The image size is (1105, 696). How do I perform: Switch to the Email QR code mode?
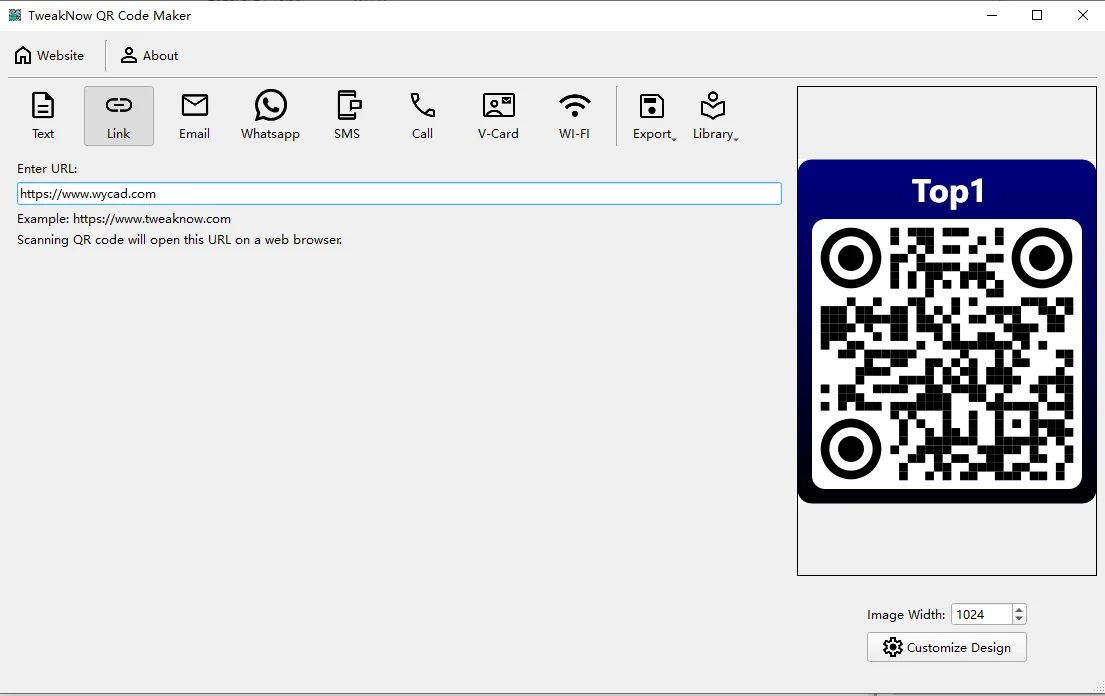[x=194, y=114]
